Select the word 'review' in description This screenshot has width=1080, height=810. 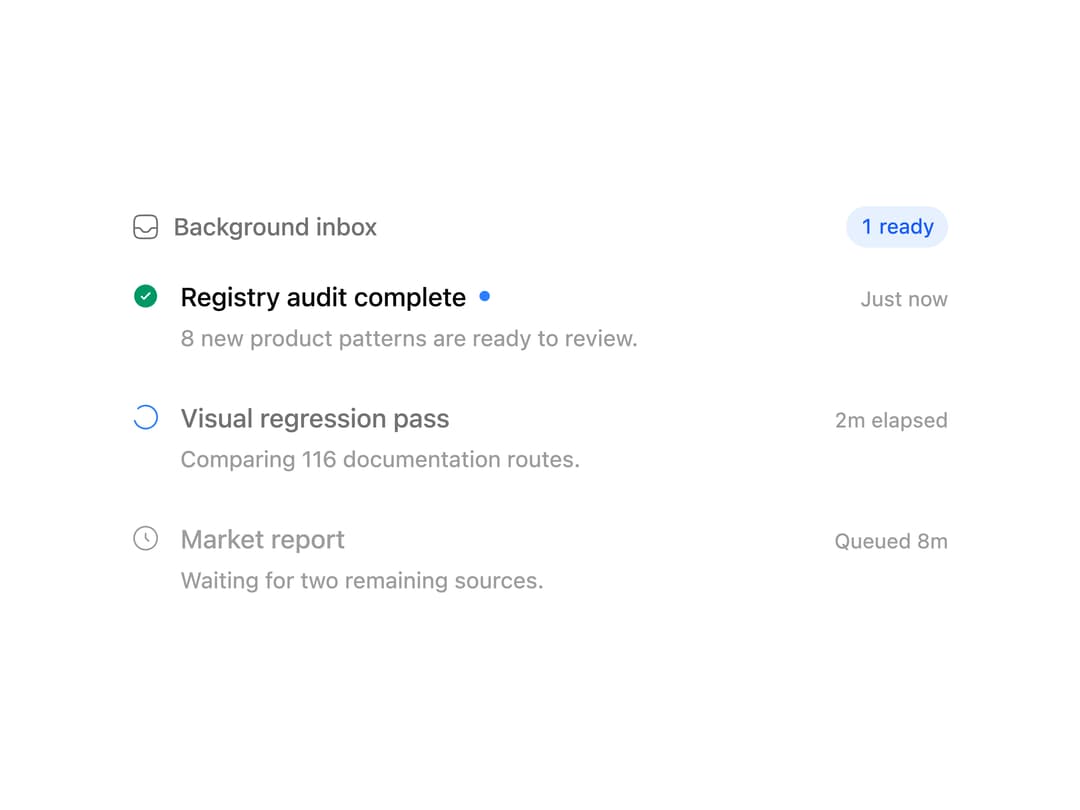(597, 339)
